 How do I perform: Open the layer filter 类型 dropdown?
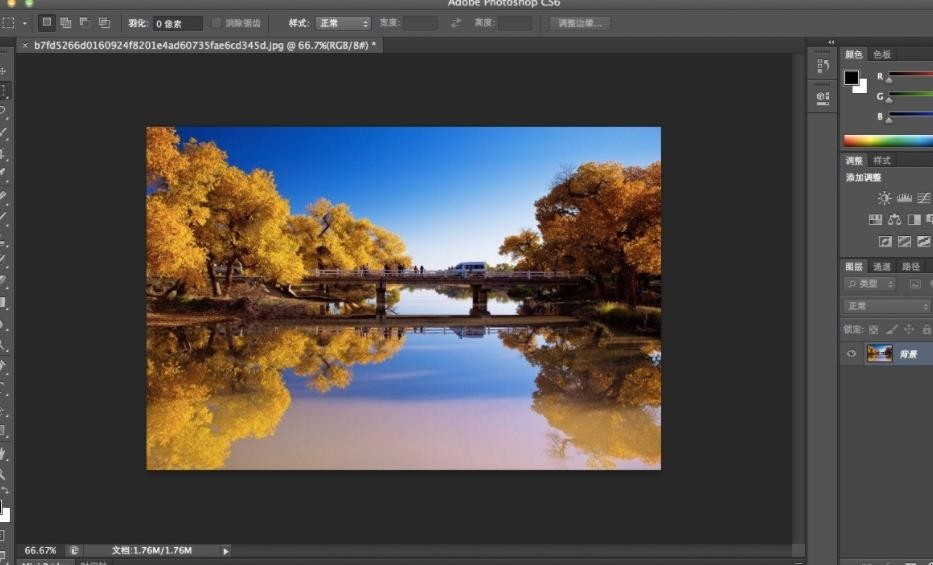pos(869,284)
